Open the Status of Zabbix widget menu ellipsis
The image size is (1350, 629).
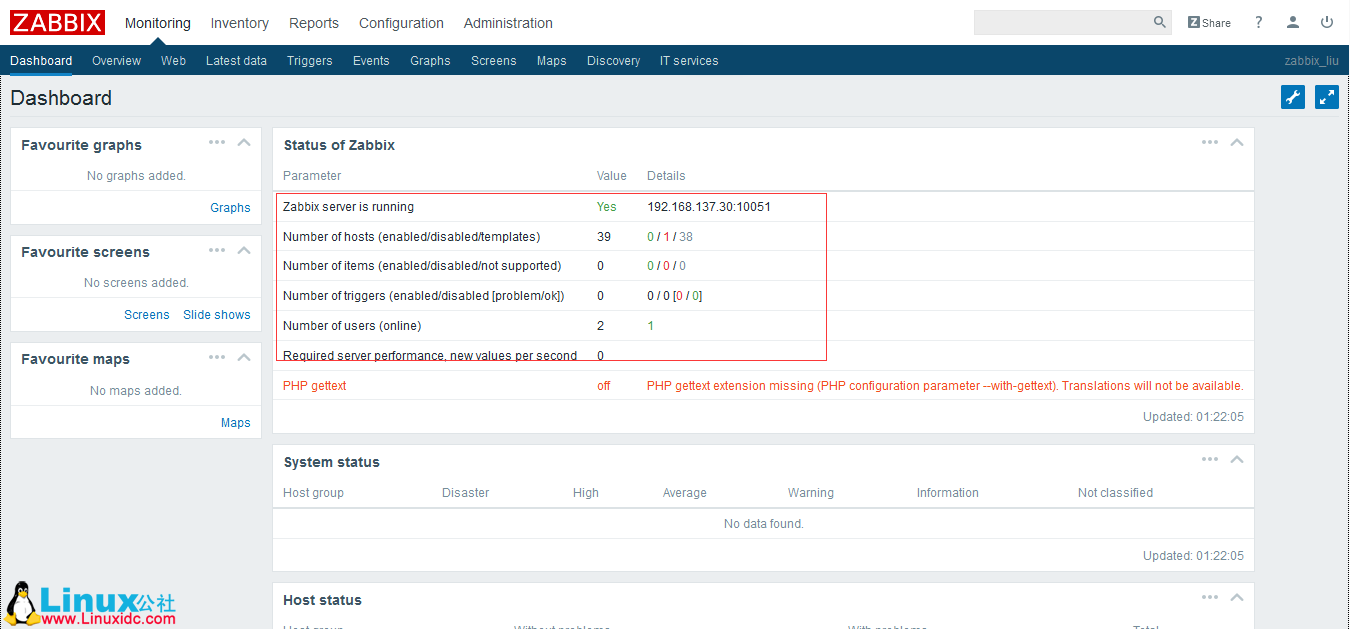tap(1209, 142)
